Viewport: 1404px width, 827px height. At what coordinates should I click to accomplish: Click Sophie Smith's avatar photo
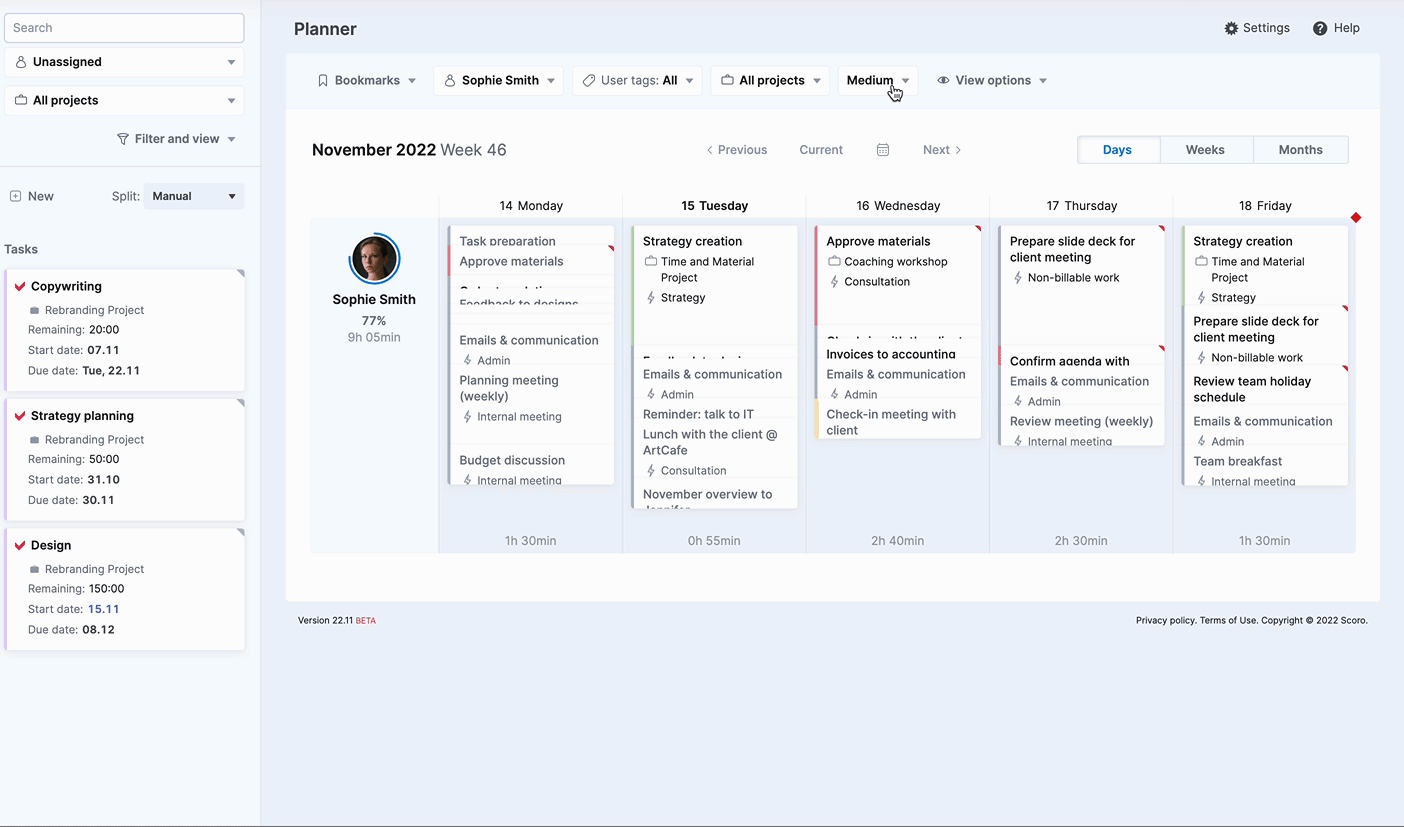375,259
